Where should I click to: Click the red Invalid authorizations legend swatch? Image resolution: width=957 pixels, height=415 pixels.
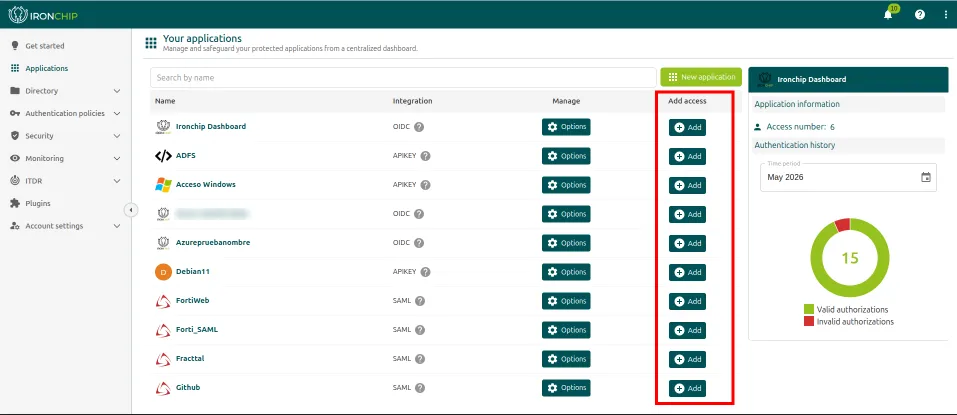[809, 321]
